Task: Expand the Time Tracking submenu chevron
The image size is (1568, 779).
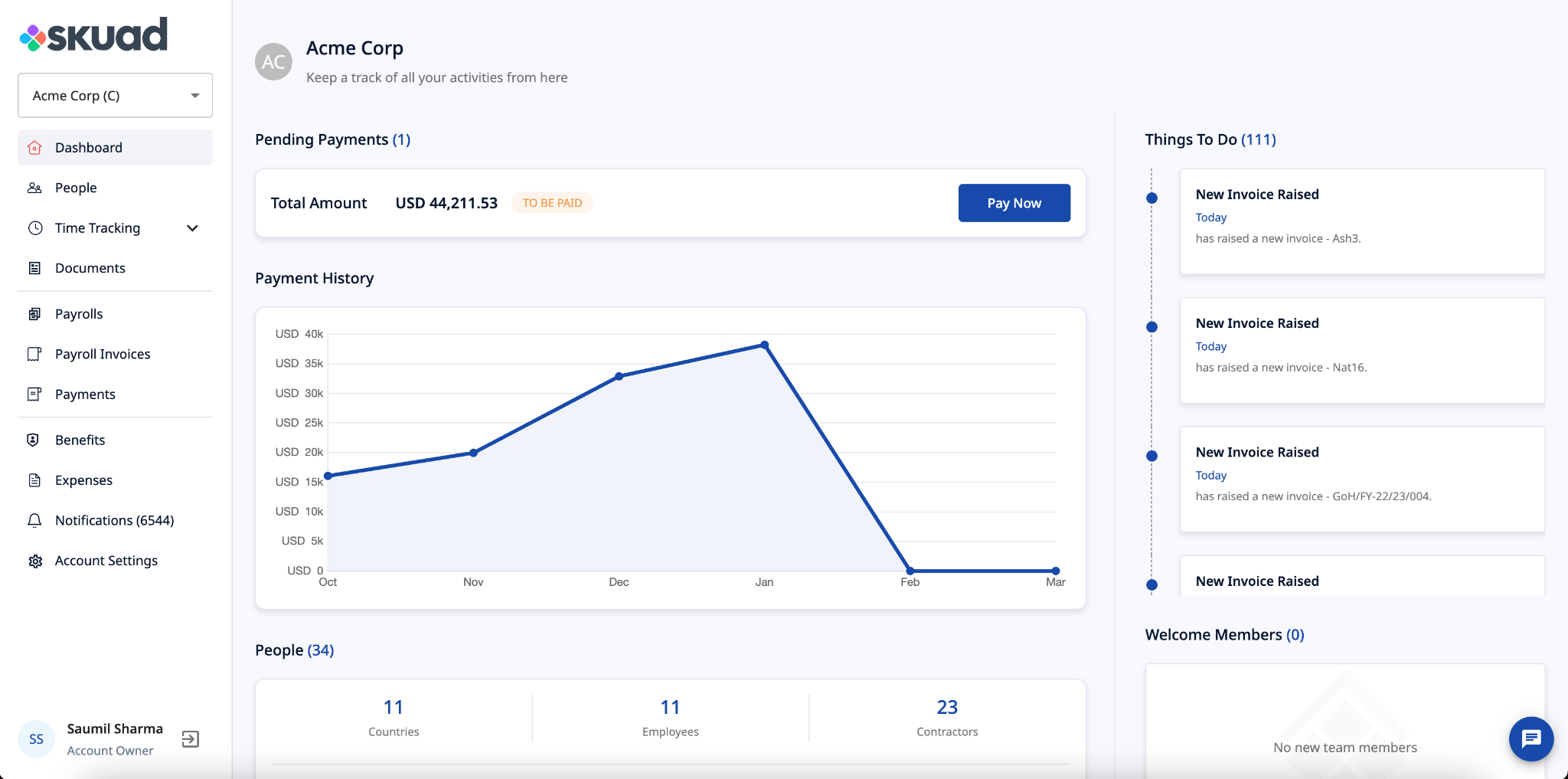Action: click(x=193, y=227)
